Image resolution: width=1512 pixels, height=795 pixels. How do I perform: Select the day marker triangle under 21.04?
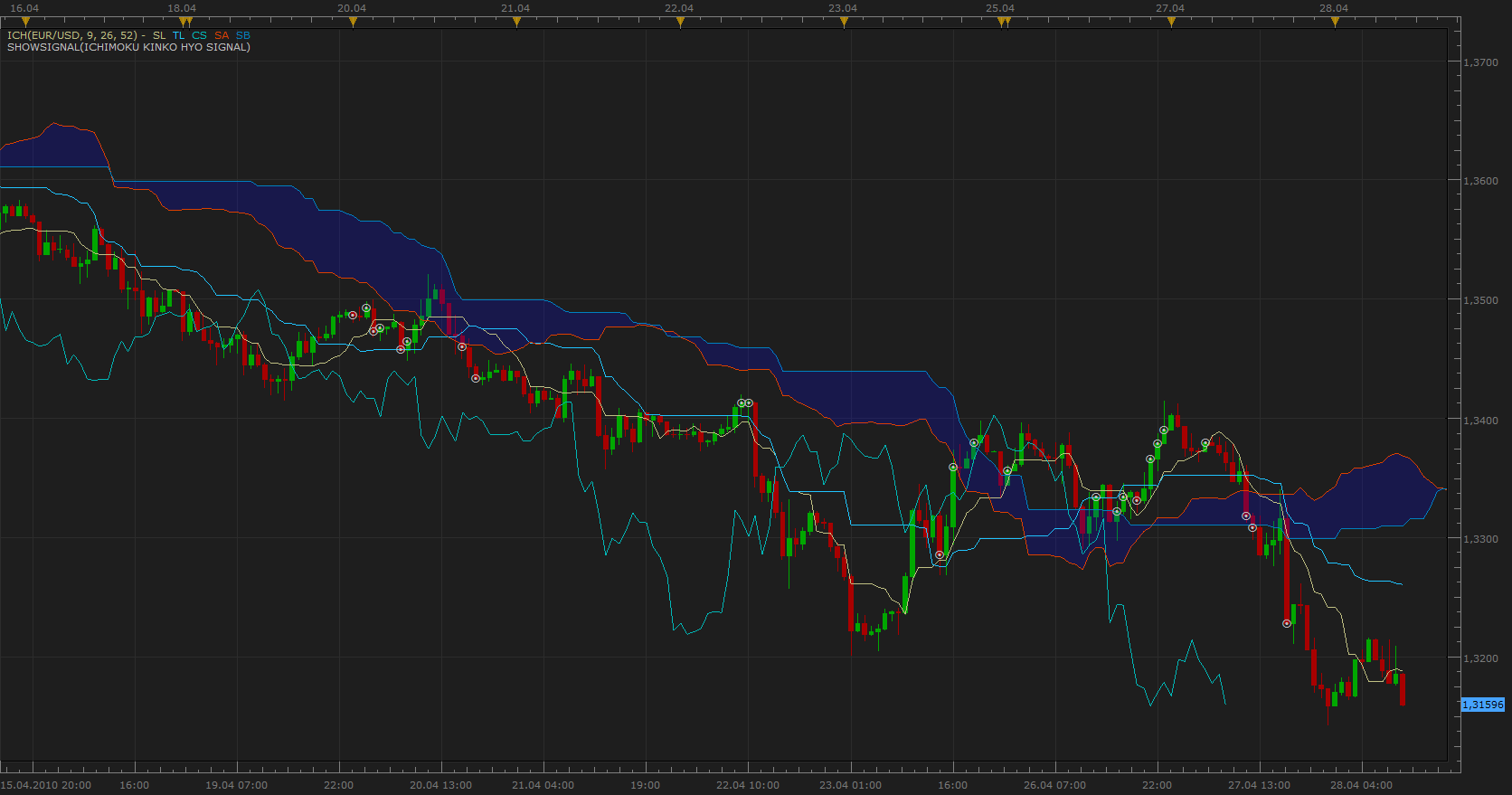(516, 23)
